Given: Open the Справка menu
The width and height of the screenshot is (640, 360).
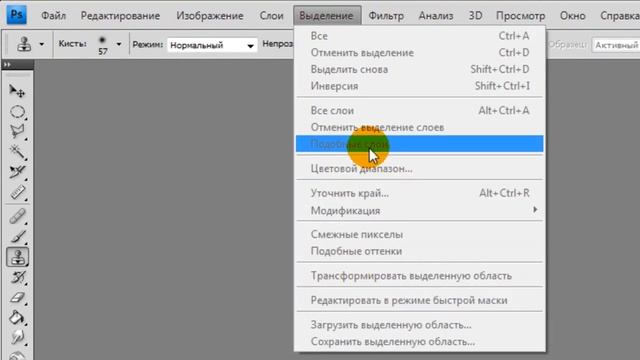Looking at the screenshot, I should tap(619, 16).
